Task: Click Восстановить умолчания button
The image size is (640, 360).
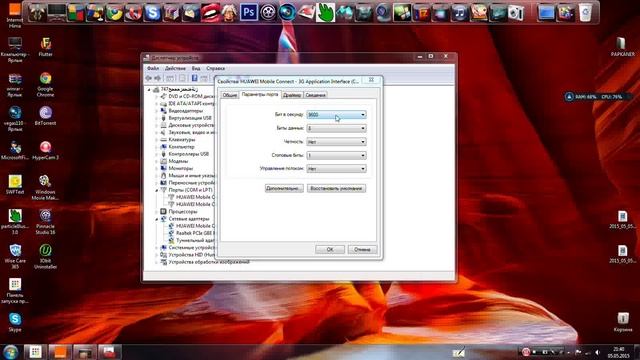Action: click(x=336, y=189)
